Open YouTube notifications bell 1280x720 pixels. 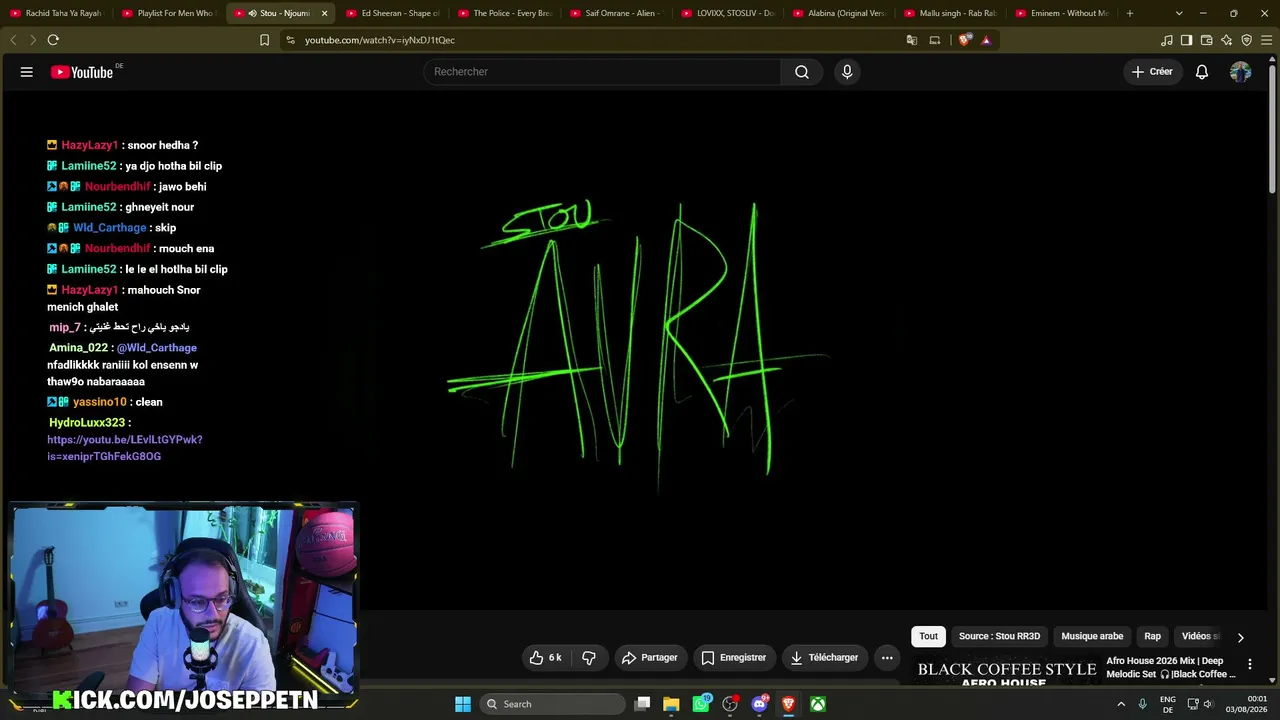click(1202, 72)
